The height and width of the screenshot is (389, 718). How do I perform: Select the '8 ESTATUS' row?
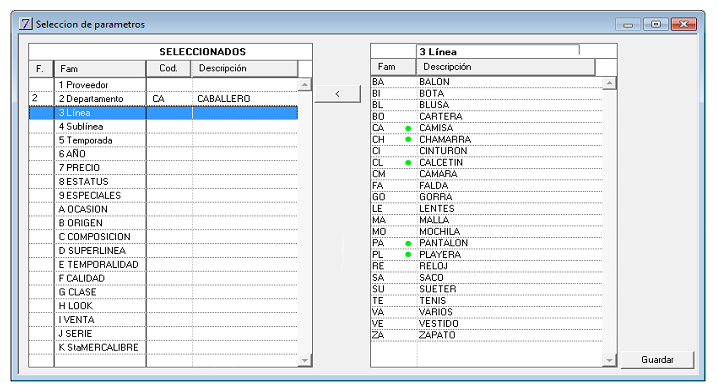coord(163,182)
